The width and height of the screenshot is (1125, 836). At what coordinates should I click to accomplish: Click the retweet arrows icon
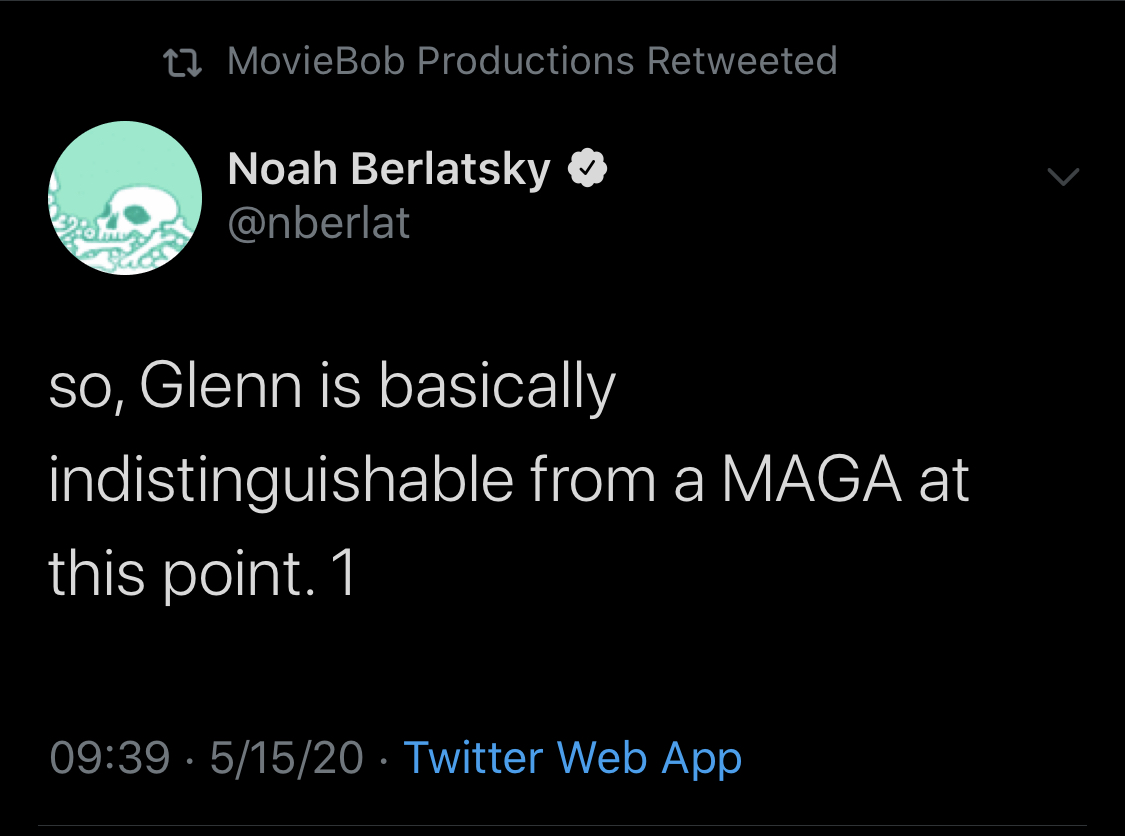tap(182, 62)
